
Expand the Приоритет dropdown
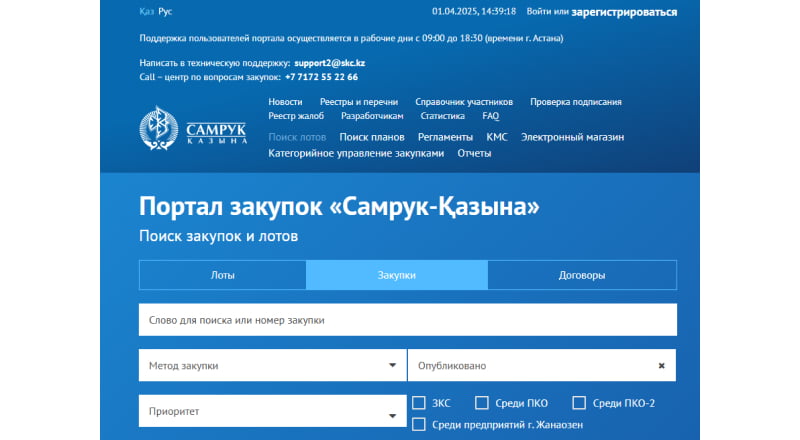272,411
